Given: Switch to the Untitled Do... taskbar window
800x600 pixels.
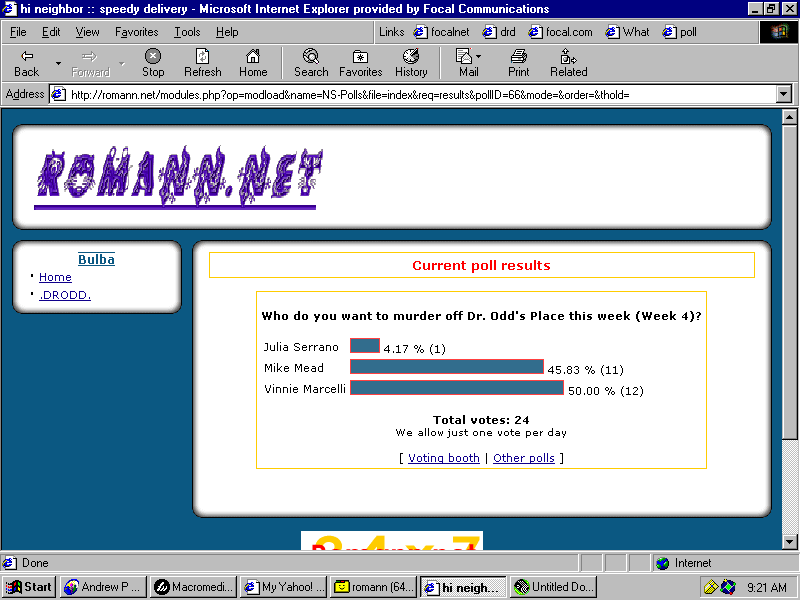Looking at the screenshot, I should [x=554, y=587].
